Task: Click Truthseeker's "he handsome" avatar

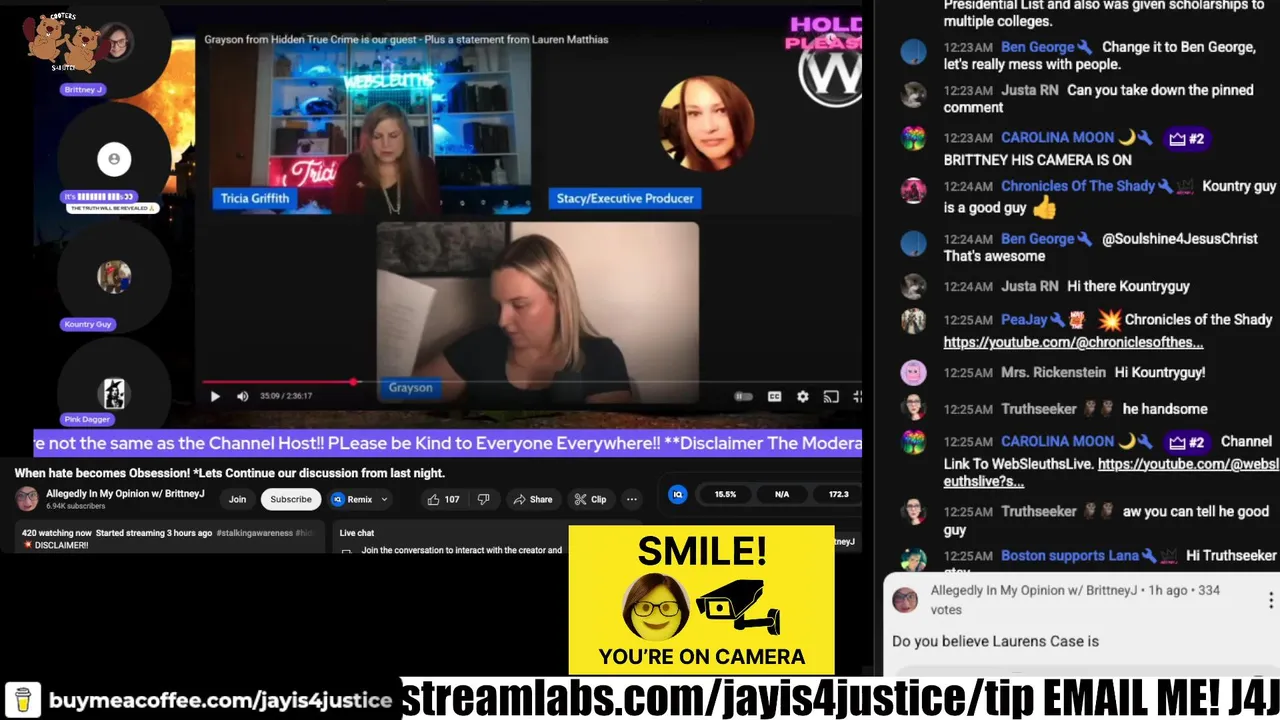Action: point(913,408)
